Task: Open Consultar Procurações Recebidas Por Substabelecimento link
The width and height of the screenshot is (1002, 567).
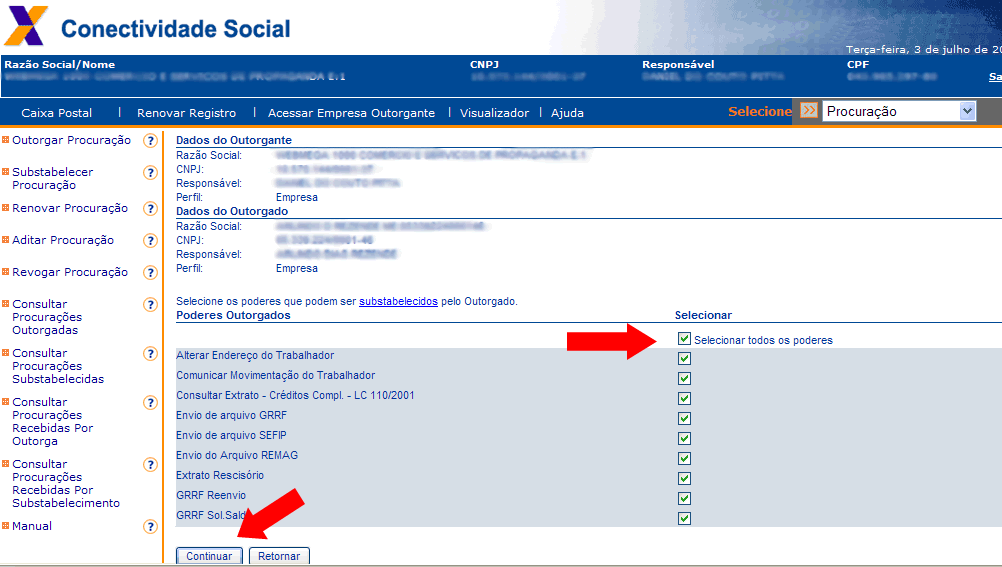Action: point(66,483)
